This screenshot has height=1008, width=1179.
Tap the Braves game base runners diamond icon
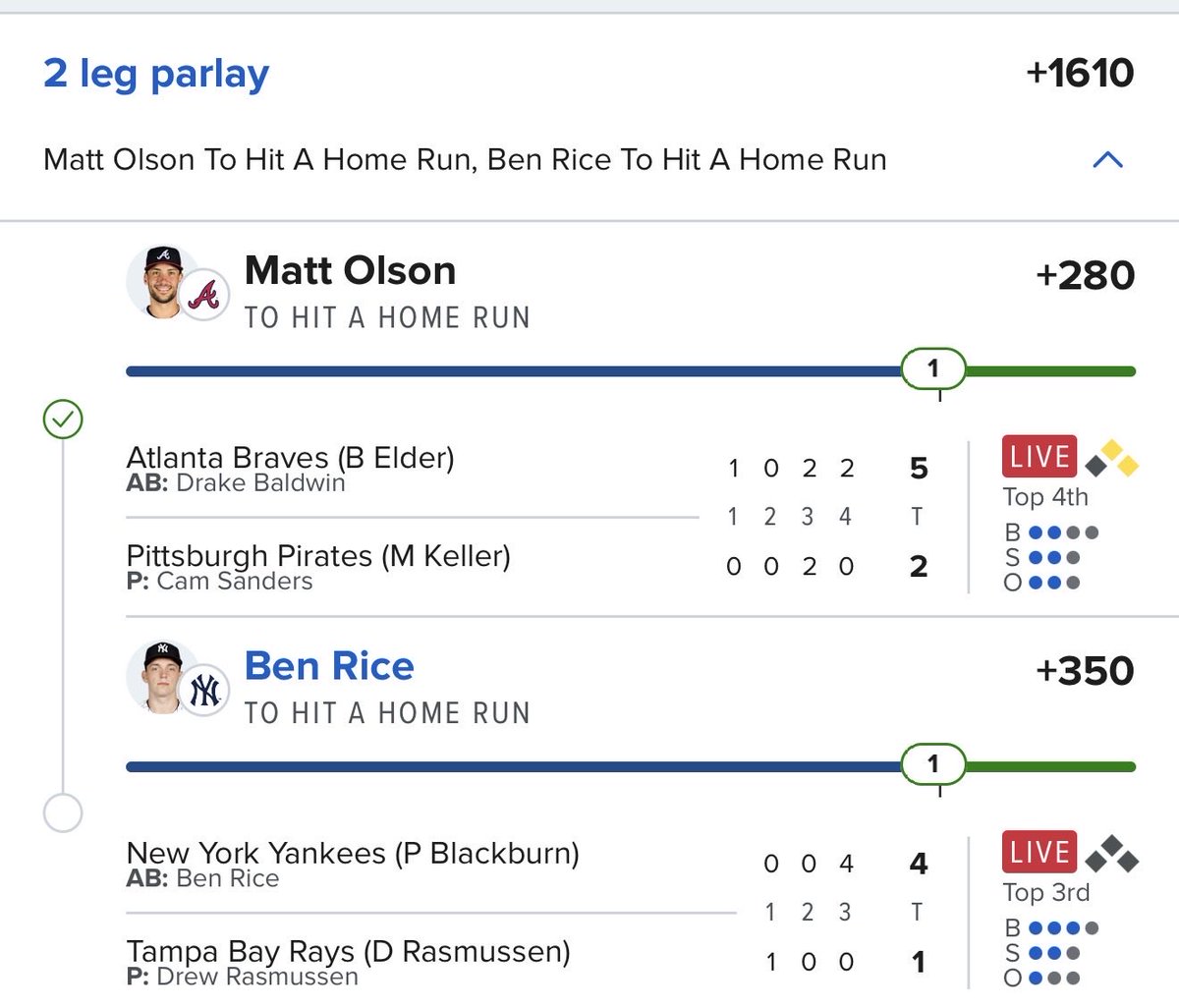(x=1112, y=459)
